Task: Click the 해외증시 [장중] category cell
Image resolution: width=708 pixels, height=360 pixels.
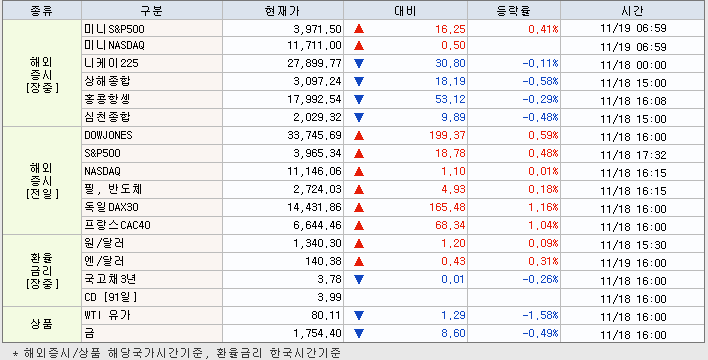Action: pos(42,73)
